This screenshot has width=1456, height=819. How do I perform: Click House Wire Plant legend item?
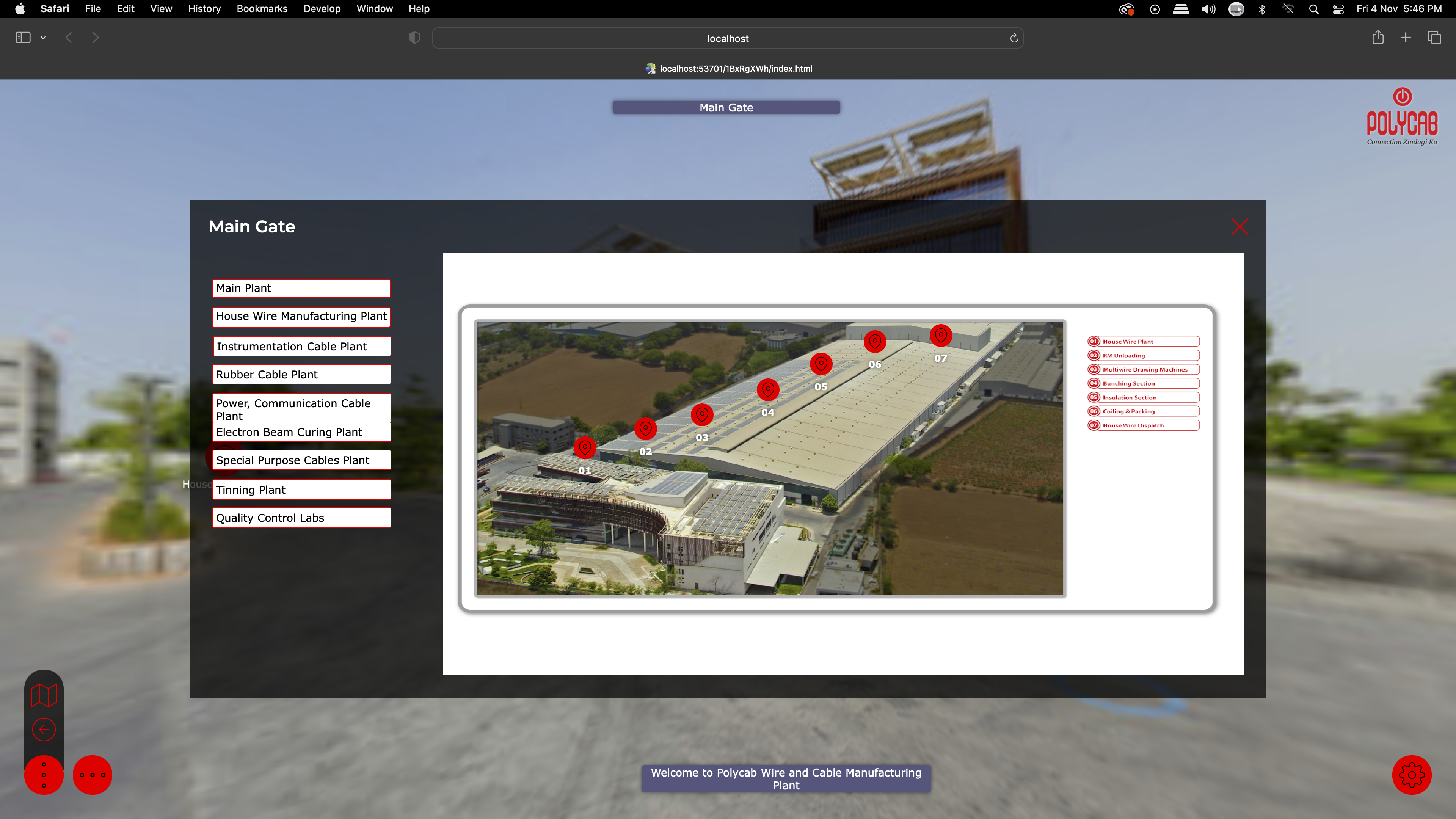tap(1143, 341)
